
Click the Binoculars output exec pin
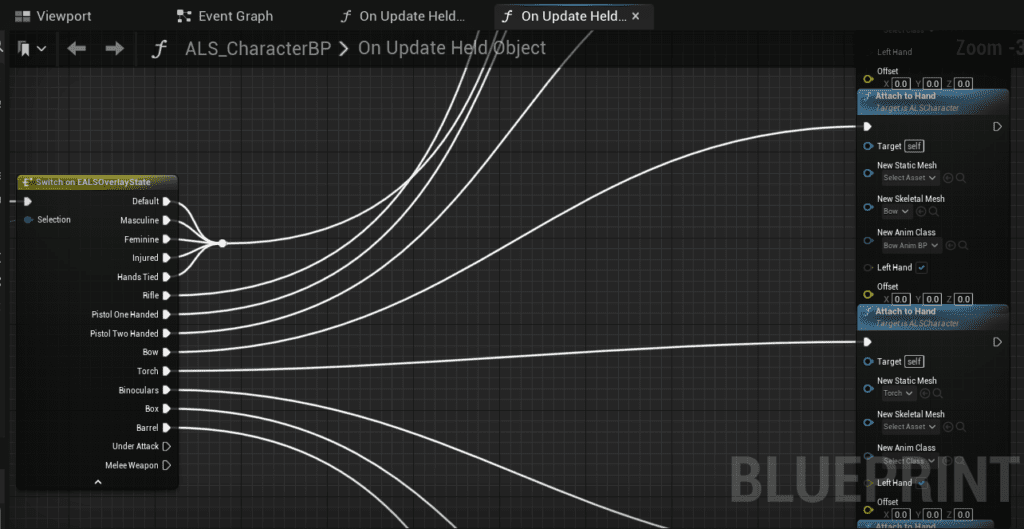[167, 390]
